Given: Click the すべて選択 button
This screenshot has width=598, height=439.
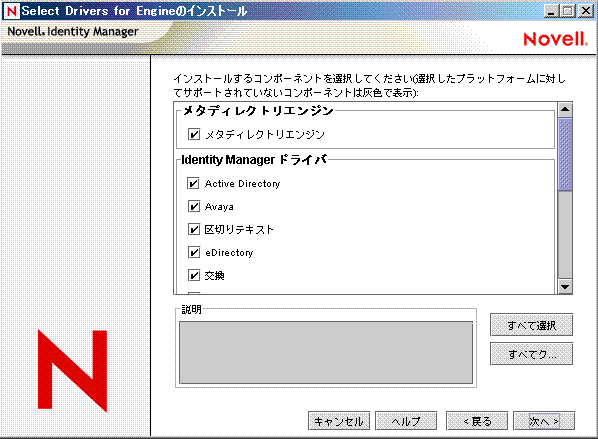Looking at the screenshot, I should pyautogui.click(x=531, y=325).
